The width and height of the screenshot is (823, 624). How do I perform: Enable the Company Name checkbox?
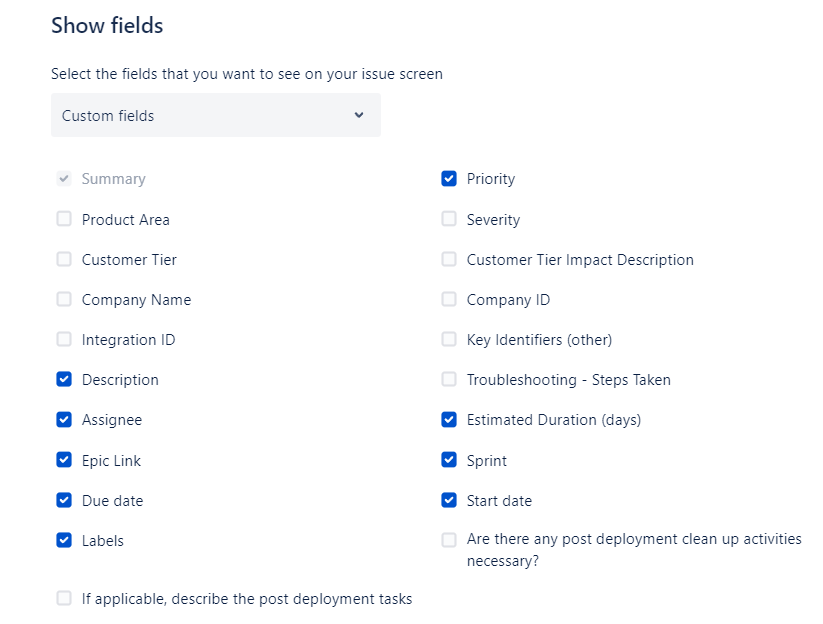click(64, 299)
